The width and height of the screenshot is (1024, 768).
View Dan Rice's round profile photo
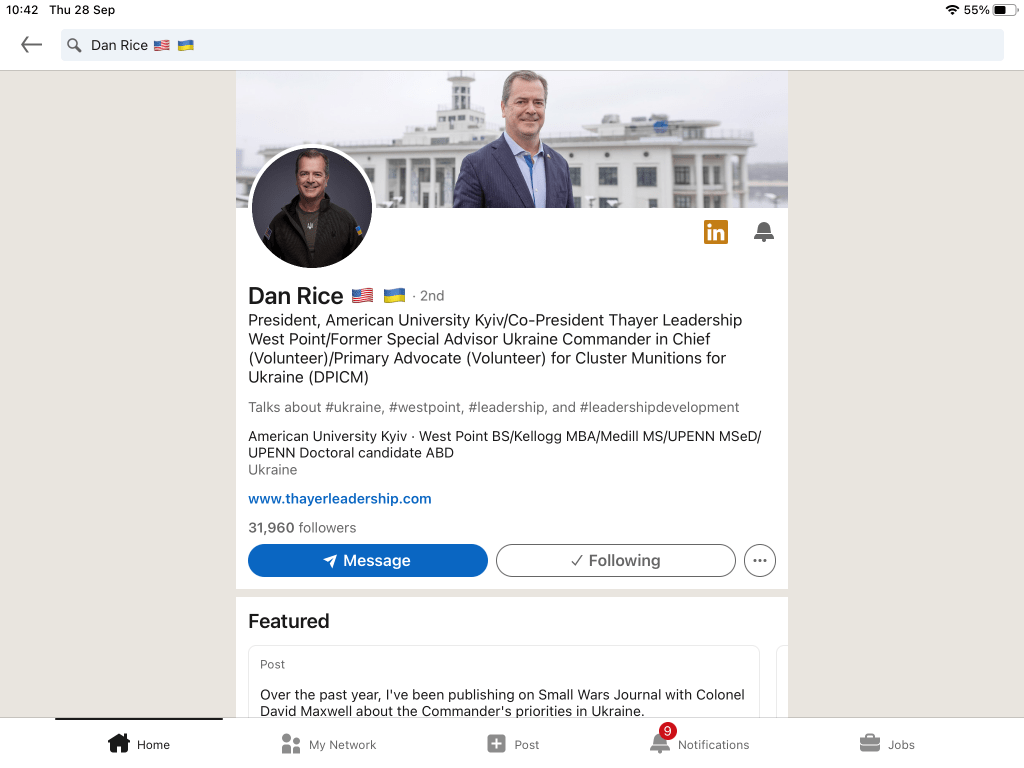click(312, 208)
